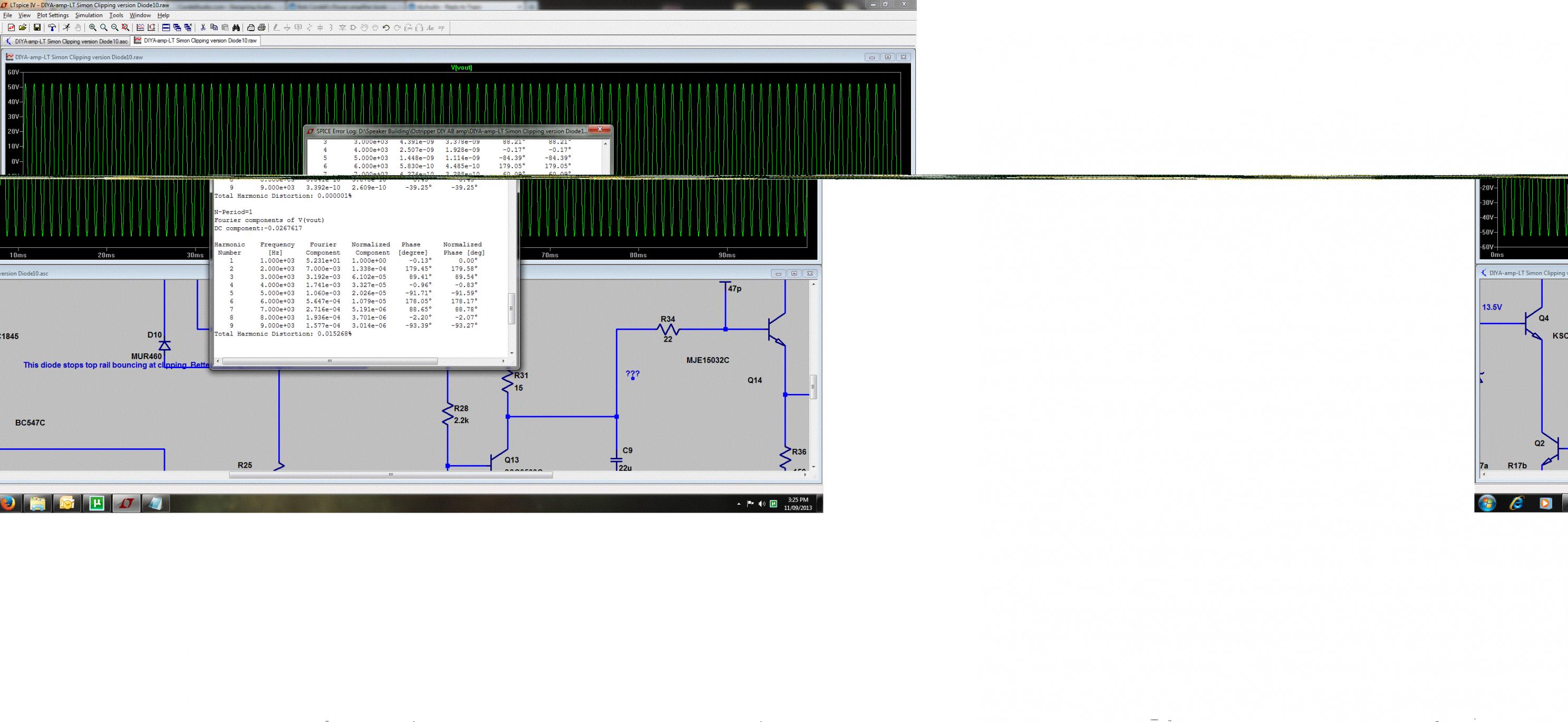Click the error log scroll-down arrow
This screenshot has height=722, width=1568.
511,352
